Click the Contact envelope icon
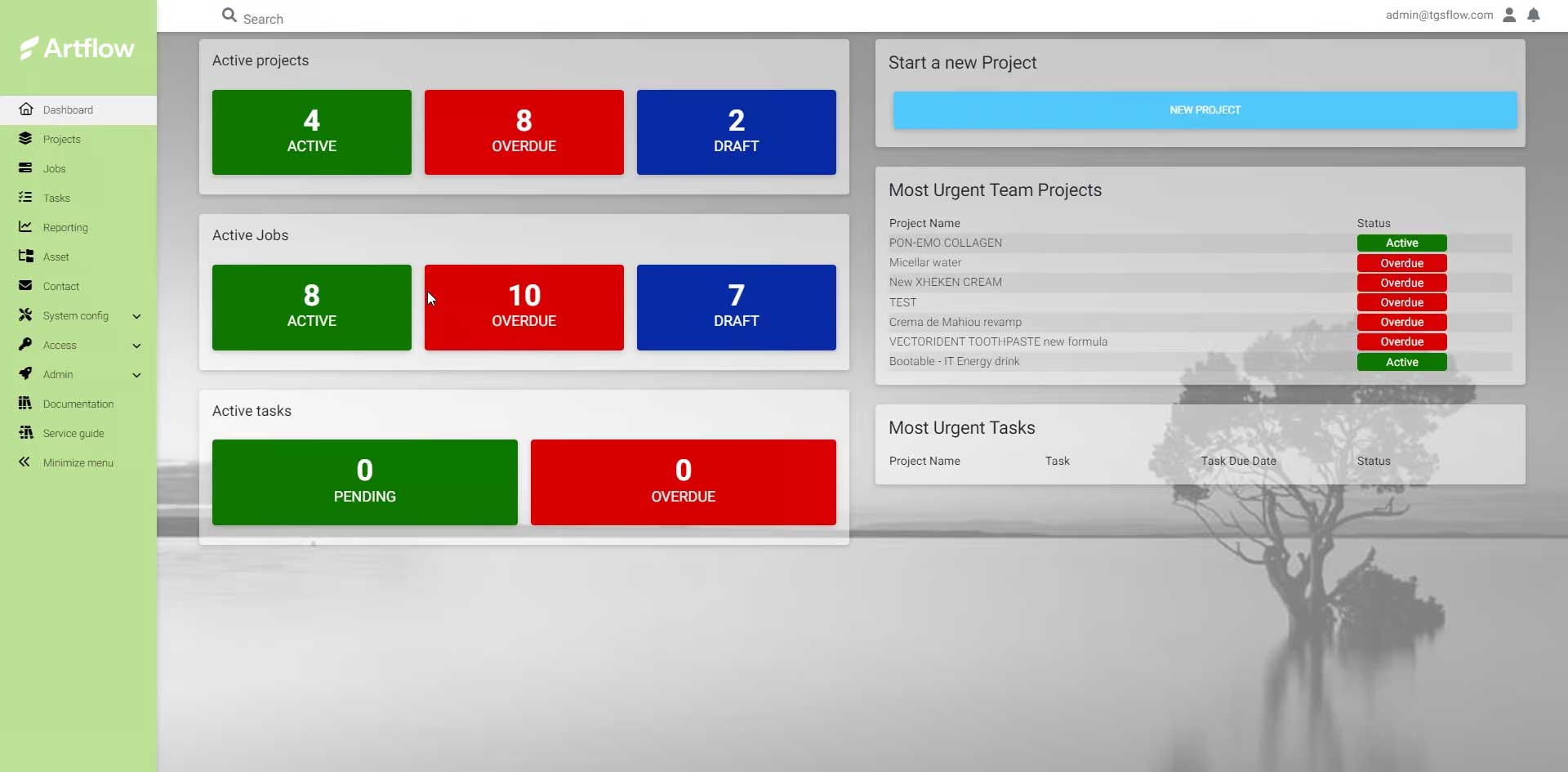Image resolution: width=1568 pixels, height=772 pixels. coord(26,286)
